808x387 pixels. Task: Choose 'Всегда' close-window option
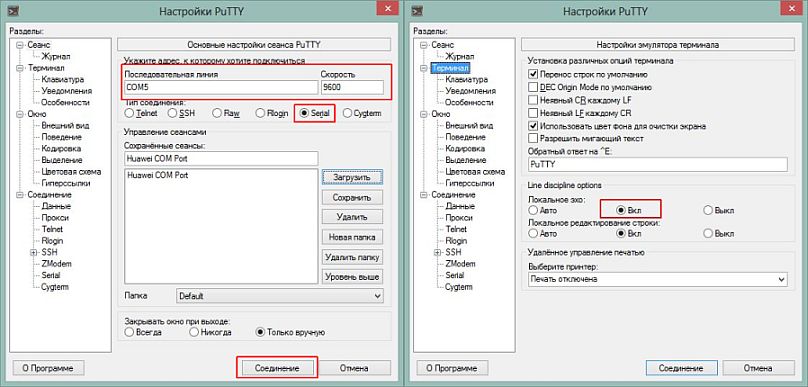tap(129, 332)
